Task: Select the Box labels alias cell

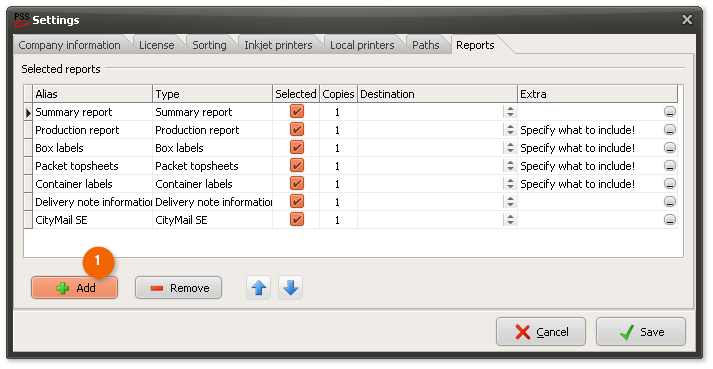Action: [93, 148]
